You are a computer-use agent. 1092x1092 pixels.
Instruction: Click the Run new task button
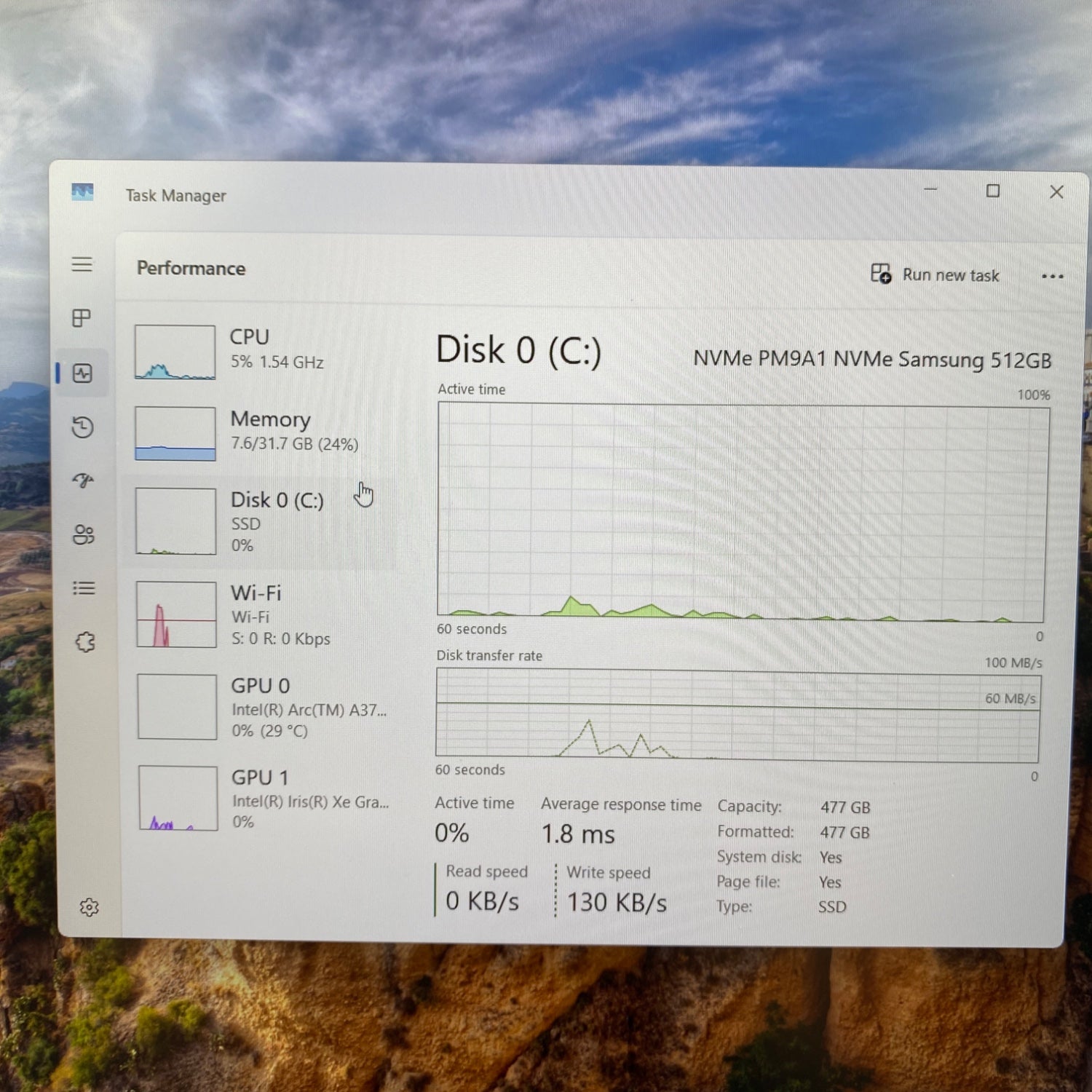pyautogui.click(x=935, y=274)
